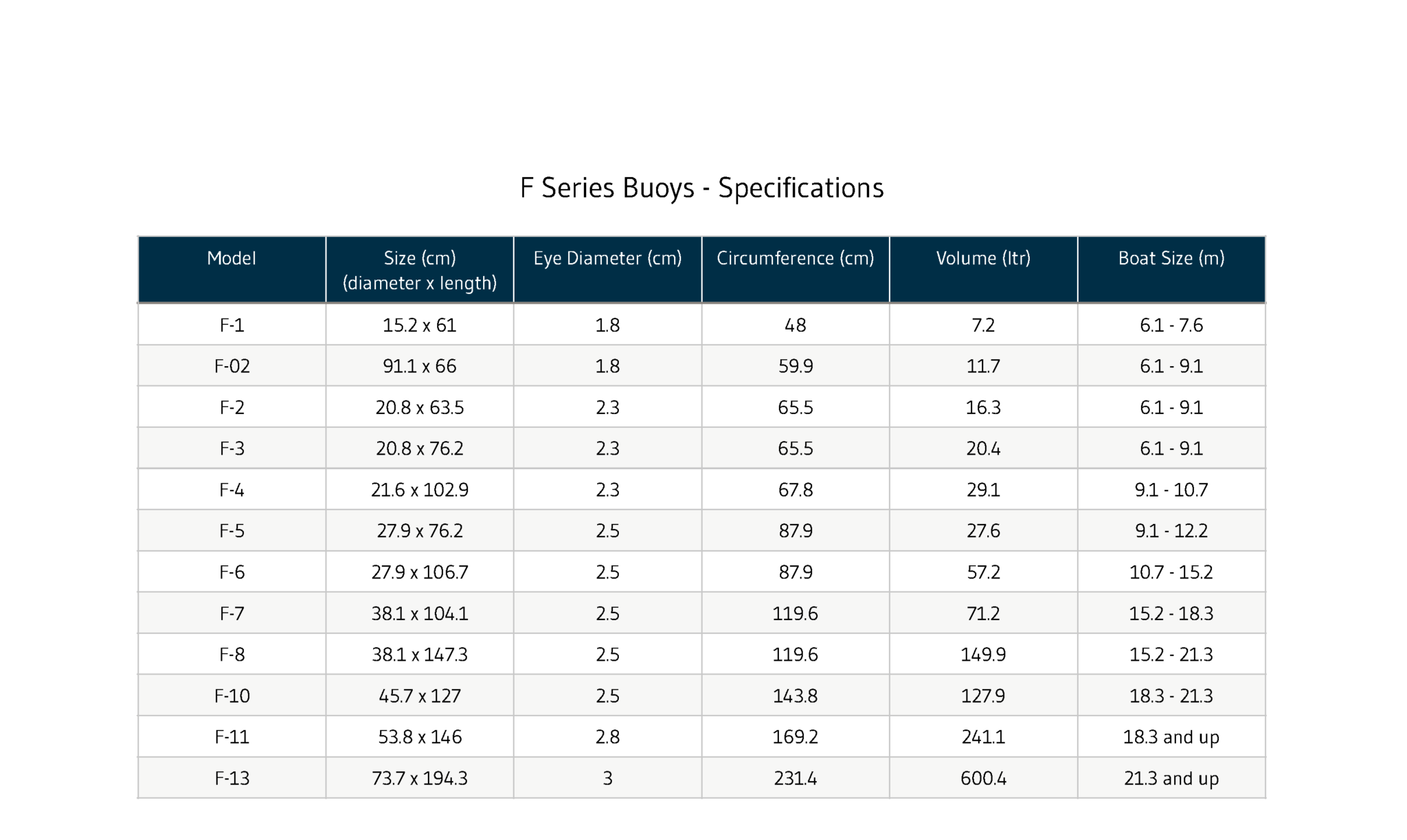Select the circumference value 169.2

point(795,737)
